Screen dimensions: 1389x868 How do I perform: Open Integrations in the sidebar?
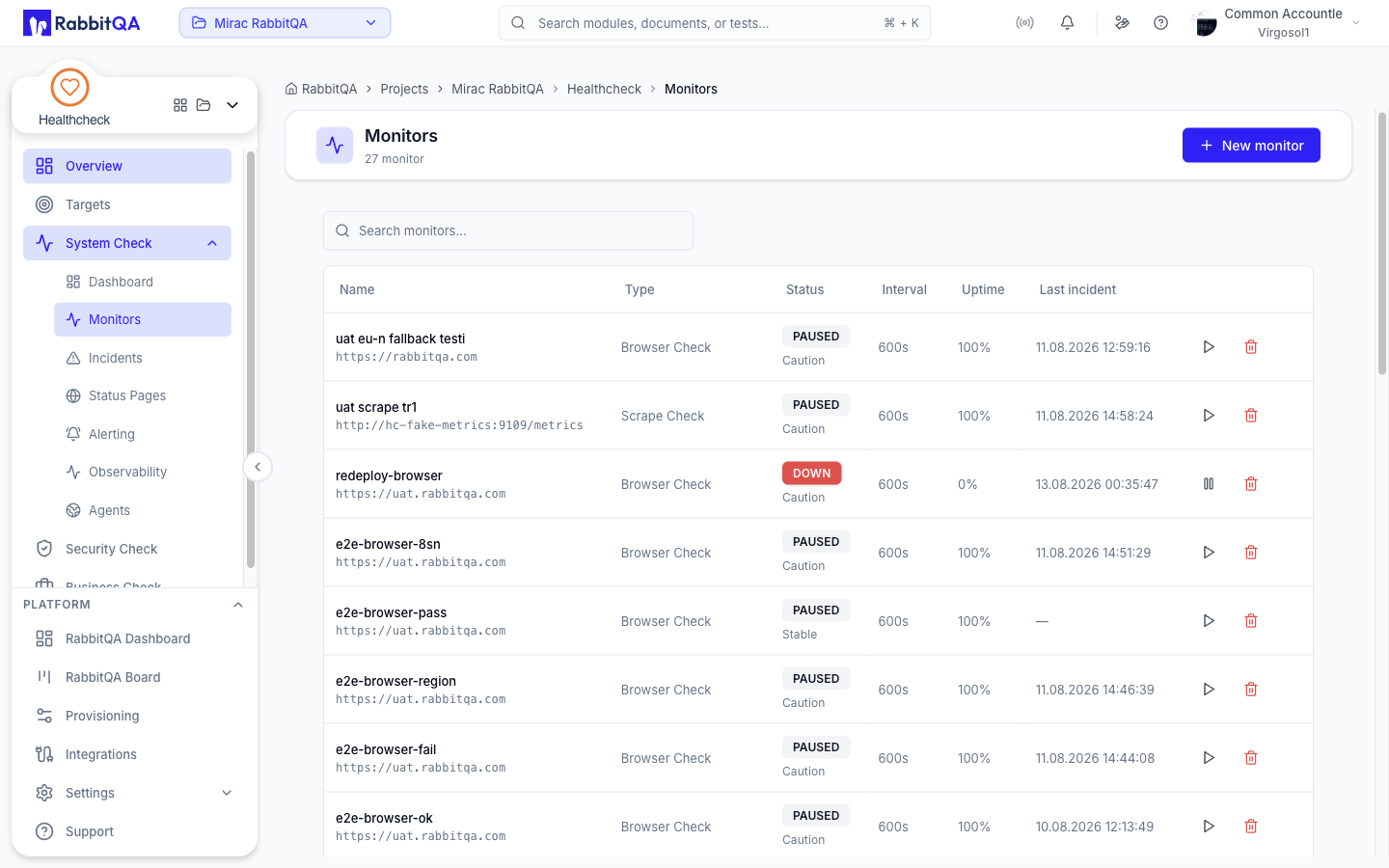pyautogui.click(x=127, y=754)
